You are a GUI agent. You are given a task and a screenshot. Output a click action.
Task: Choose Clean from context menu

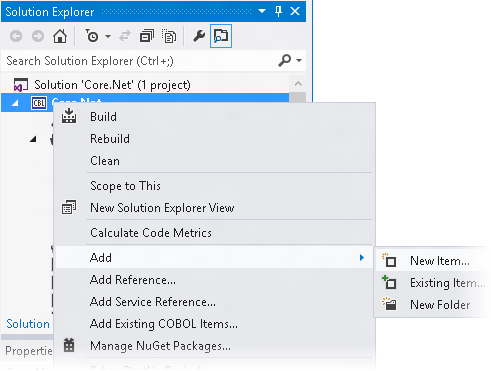pos(214,161)
